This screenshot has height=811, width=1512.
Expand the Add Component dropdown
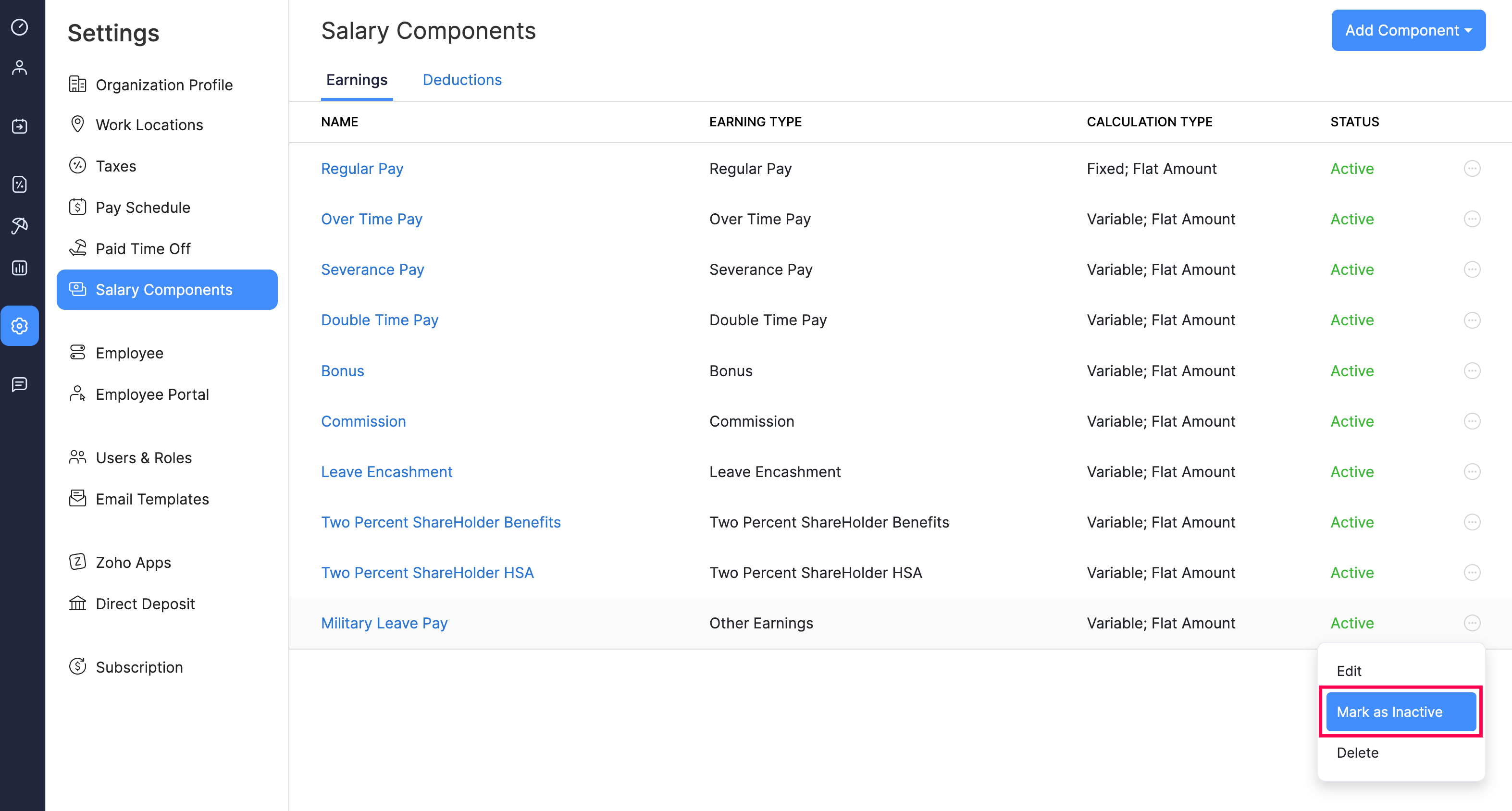click(x=1408, y=31)
